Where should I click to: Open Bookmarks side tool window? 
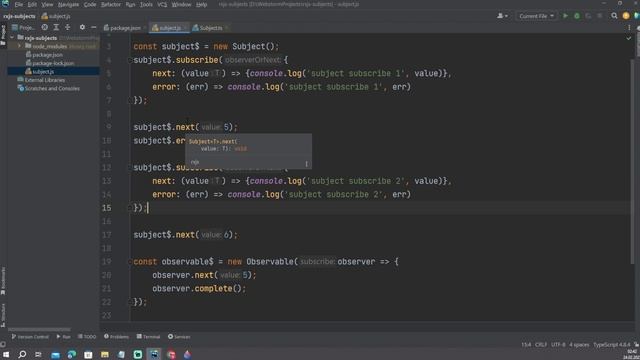click(x=3, y=281)
